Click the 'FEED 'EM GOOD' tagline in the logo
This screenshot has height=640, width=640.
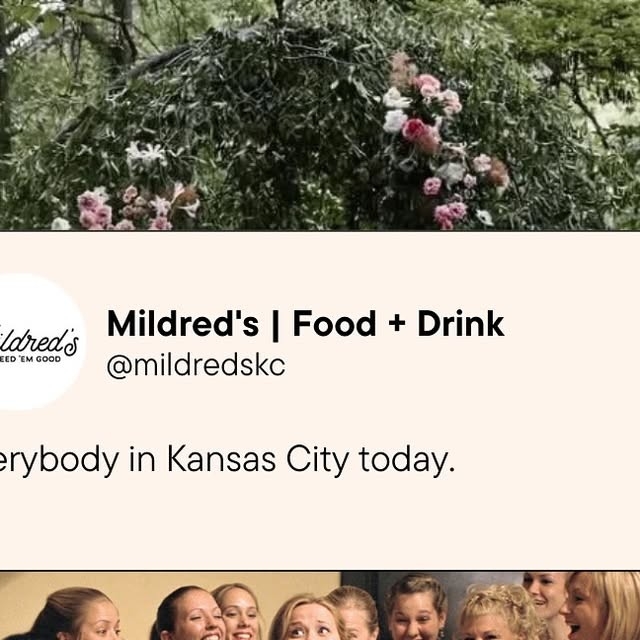30,359
